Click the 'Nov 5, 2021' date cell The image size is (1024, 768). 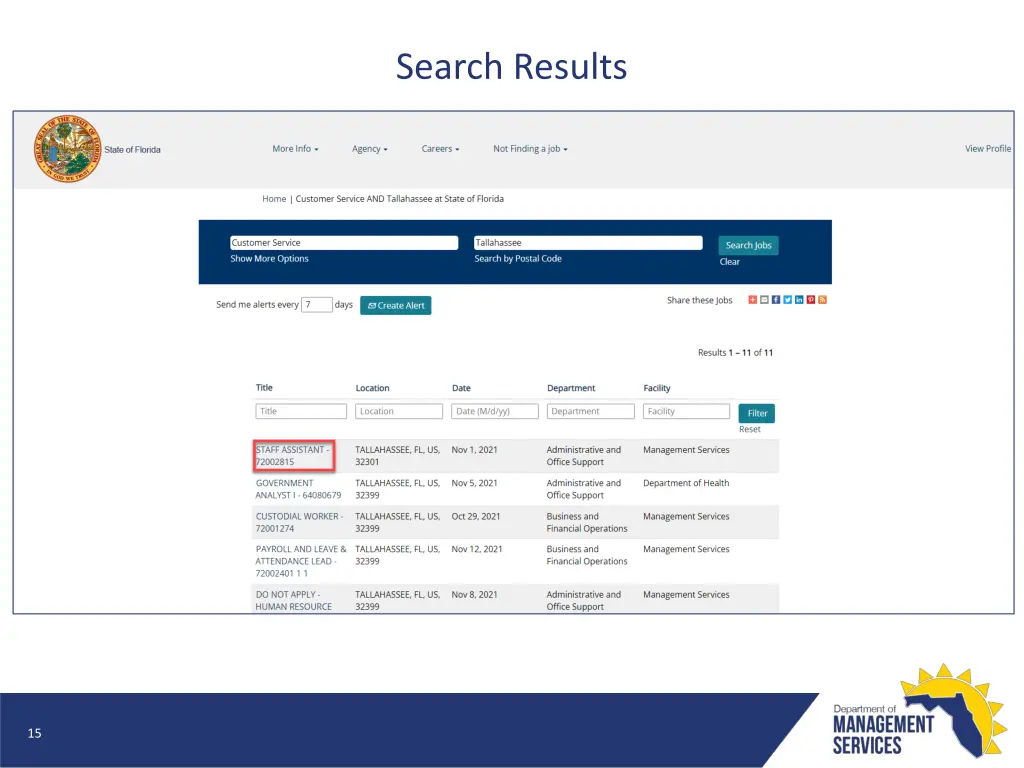474,483
